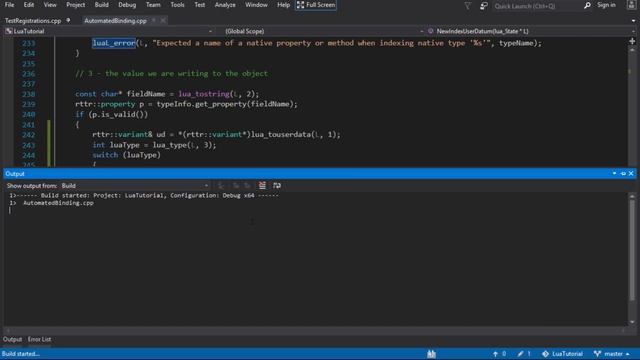
Task: Open the Project menu
Action: [76, 5]
